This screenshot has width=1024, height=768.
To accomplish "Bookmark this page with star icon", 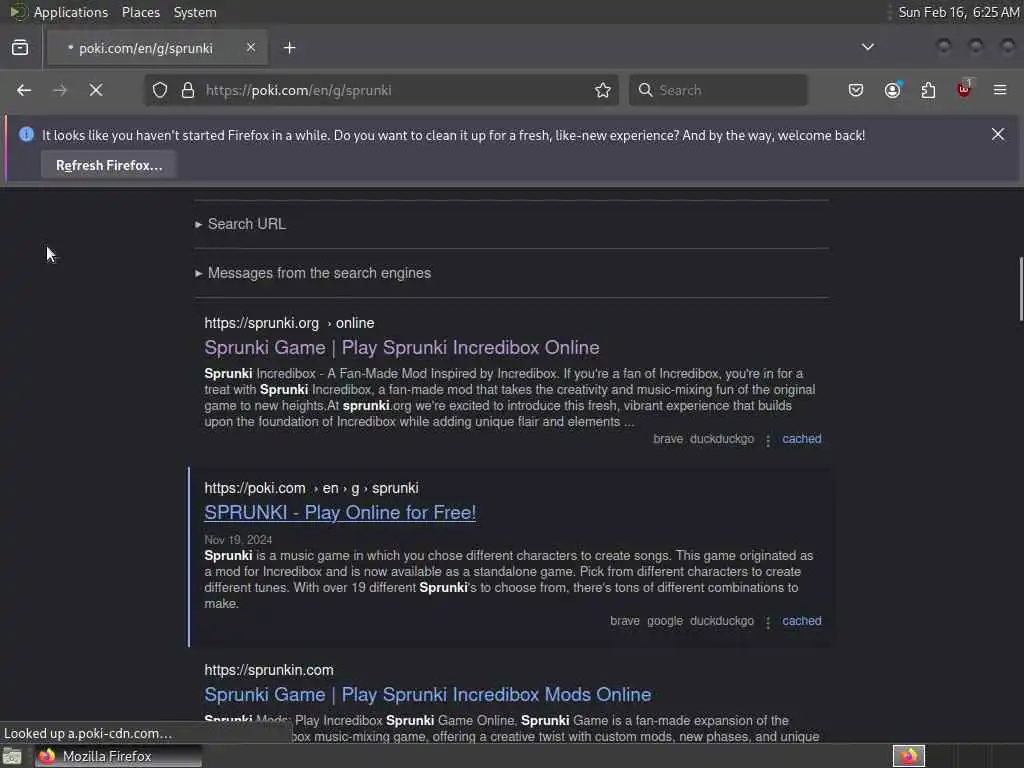I will coord(603,90).
